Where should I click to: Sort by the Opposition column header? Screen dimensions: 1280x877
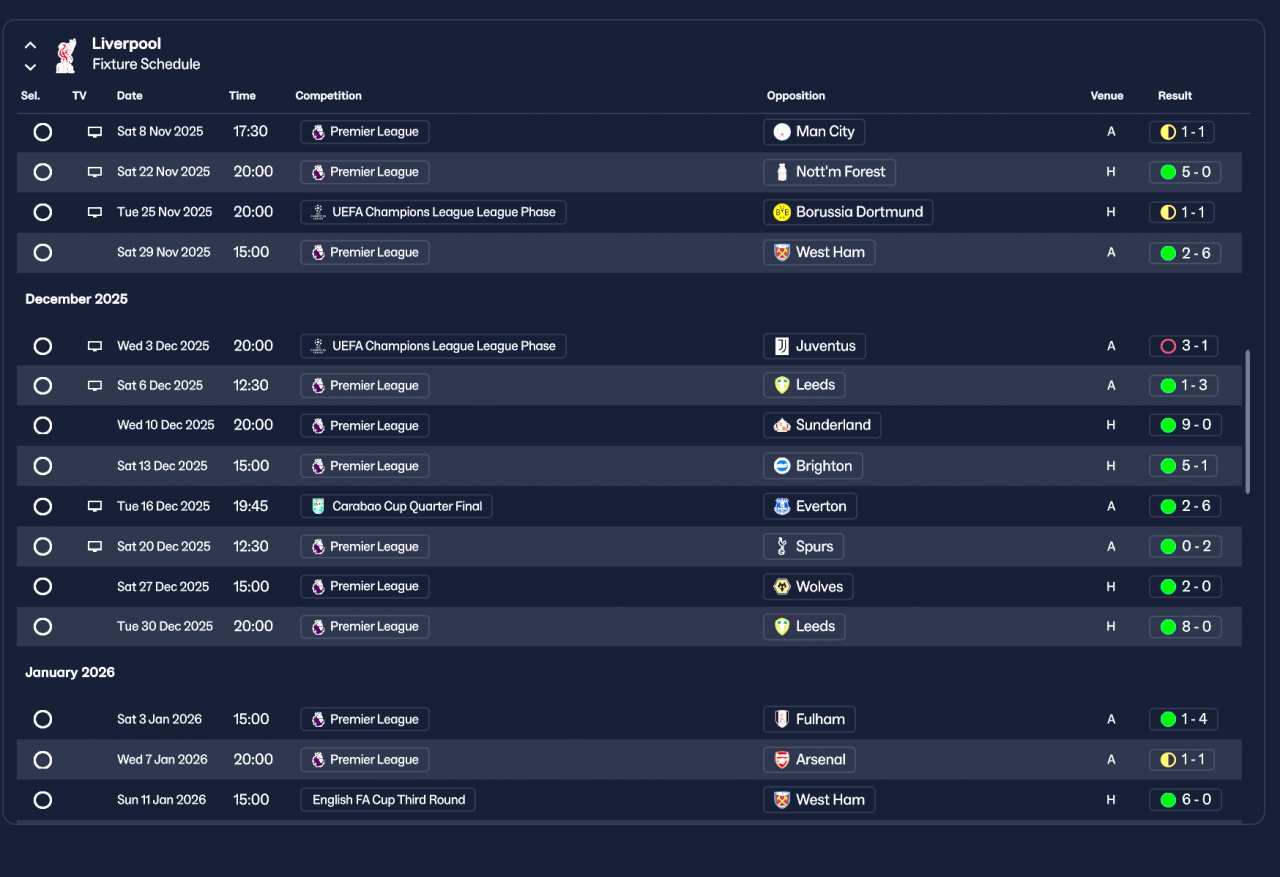coord(796,96)
